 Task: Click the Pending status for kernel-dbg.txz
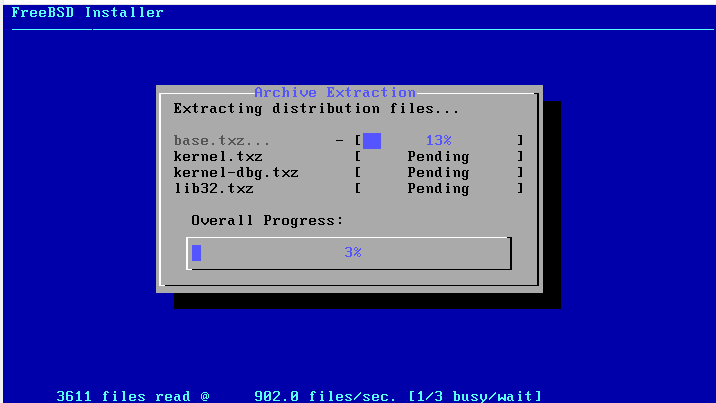[x=438, y=173]
